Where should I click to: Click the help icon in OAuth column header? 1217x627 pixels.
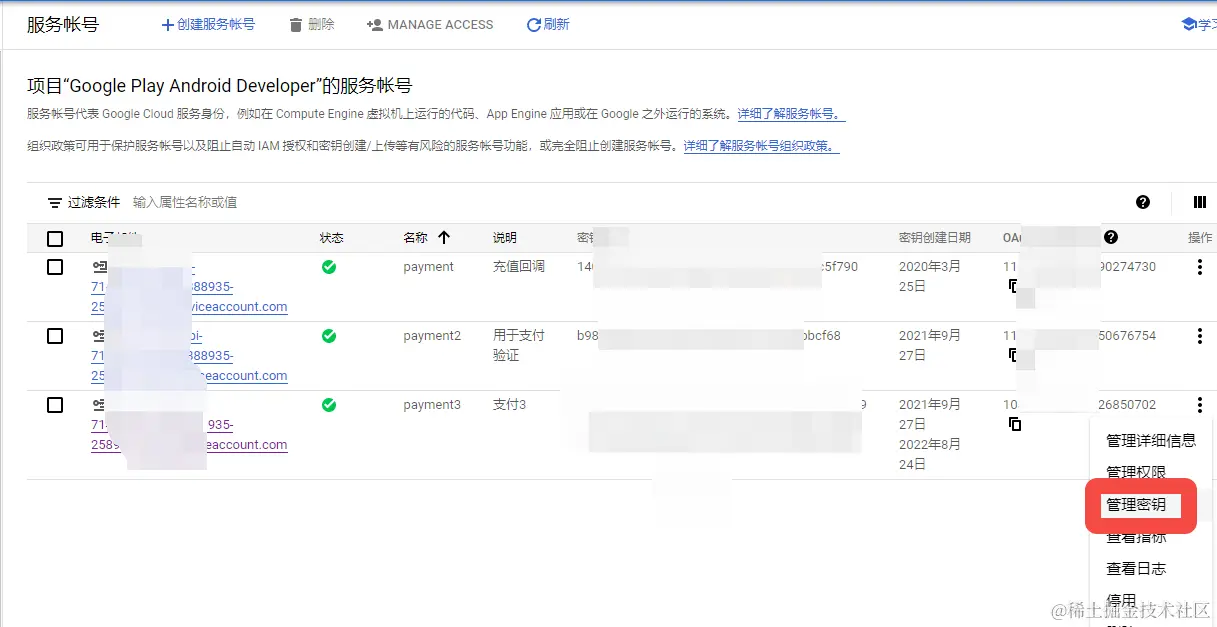point(1111,237)
